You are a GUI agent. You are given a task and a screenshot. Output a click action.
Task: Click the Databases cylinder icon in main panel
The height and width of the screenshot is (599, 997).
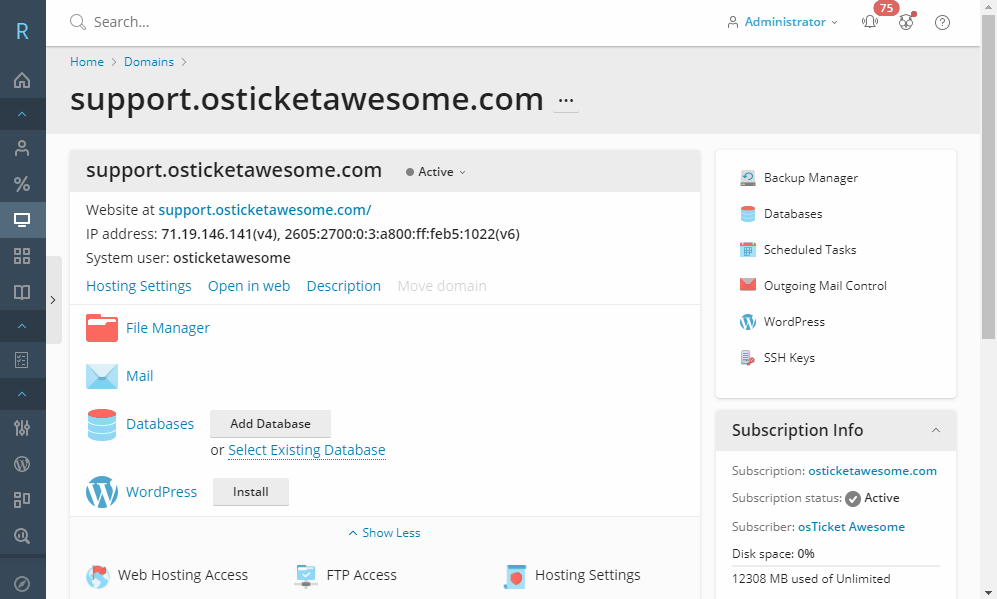tap(102, 425)
